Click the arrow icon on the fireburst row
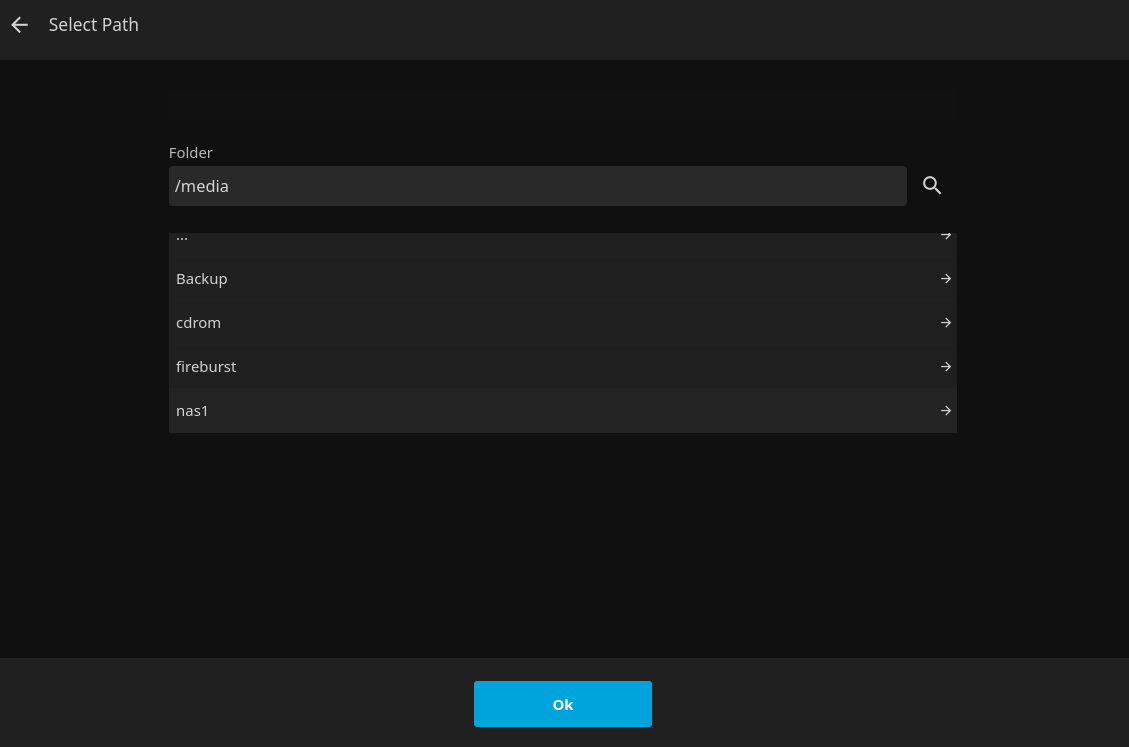The image size is (1129, 747). [x=945, y=367]
